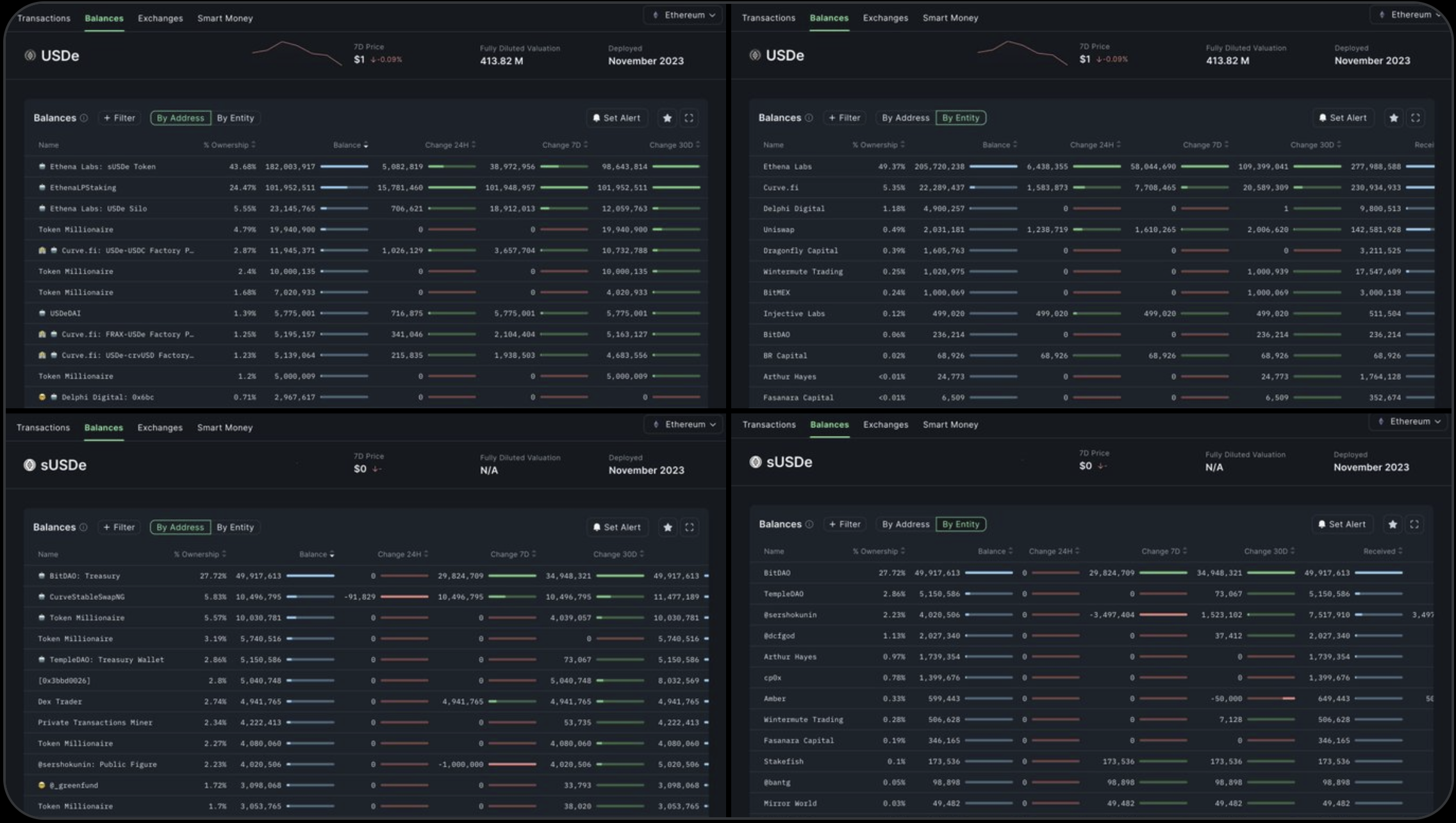Click 7D price sparkline in USDe By Address panel
The height and width of the screenshot is (823, 1456).
pos(297,54)
